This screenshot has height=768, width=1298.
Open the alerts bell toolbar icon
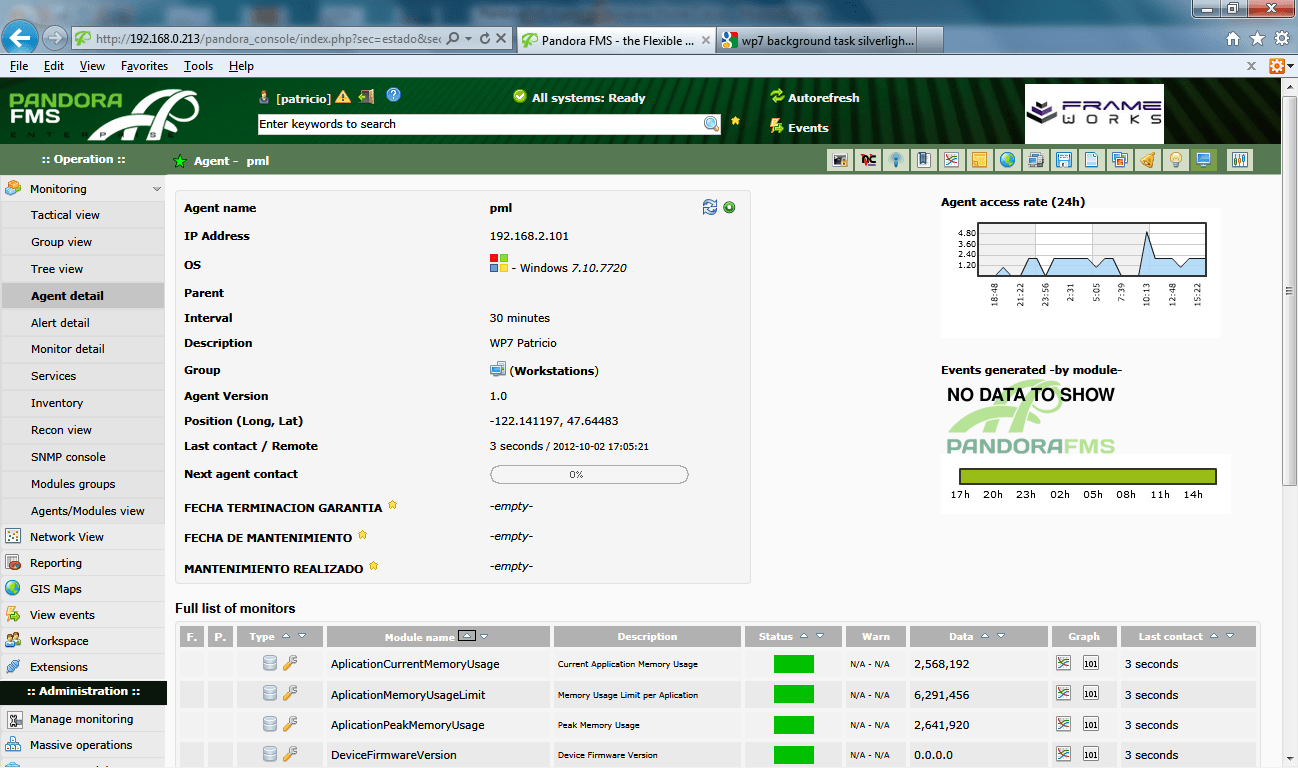coord(1148,159)
